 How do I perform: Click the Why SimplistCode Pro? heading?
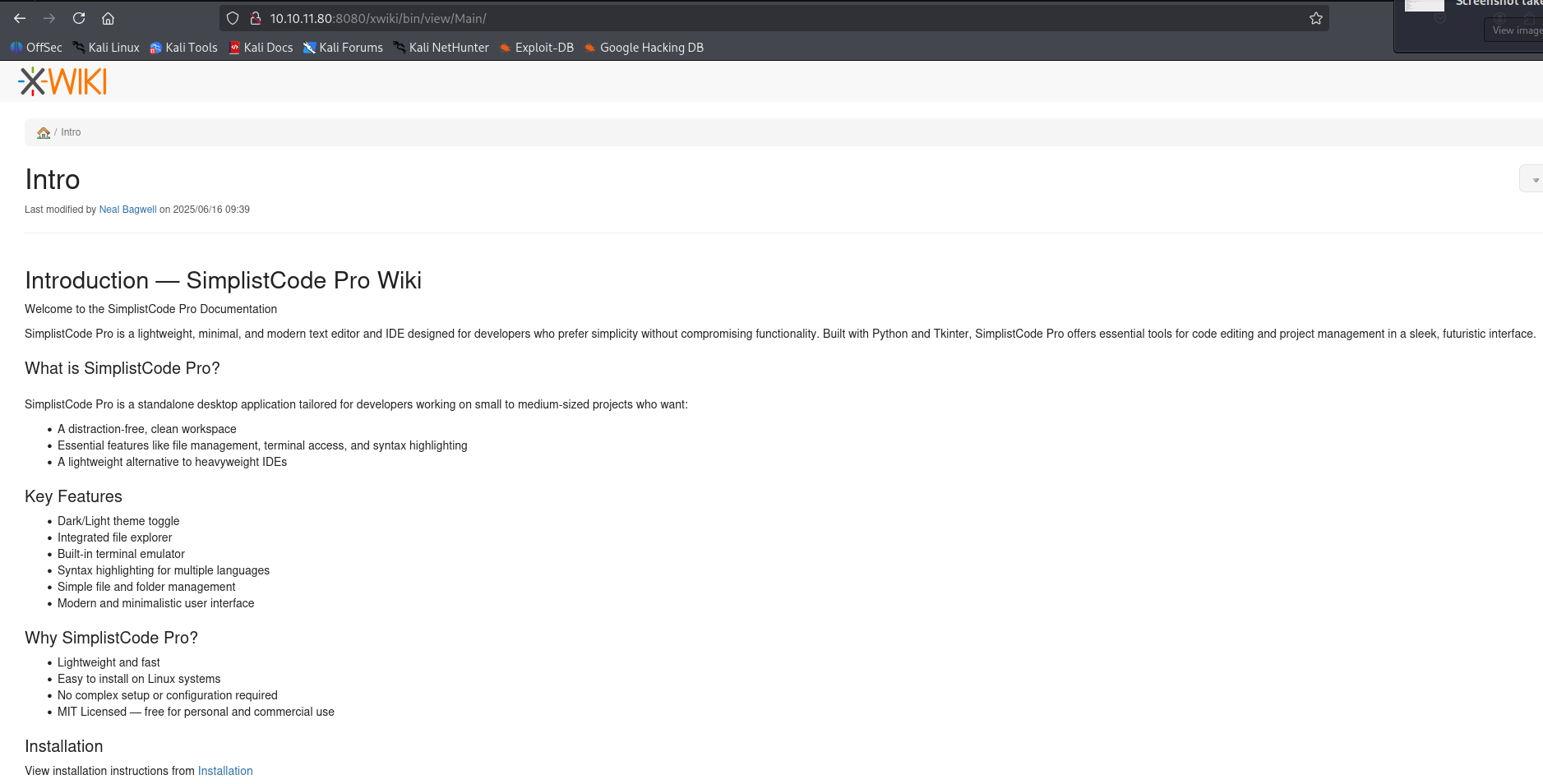pos(111,638)
